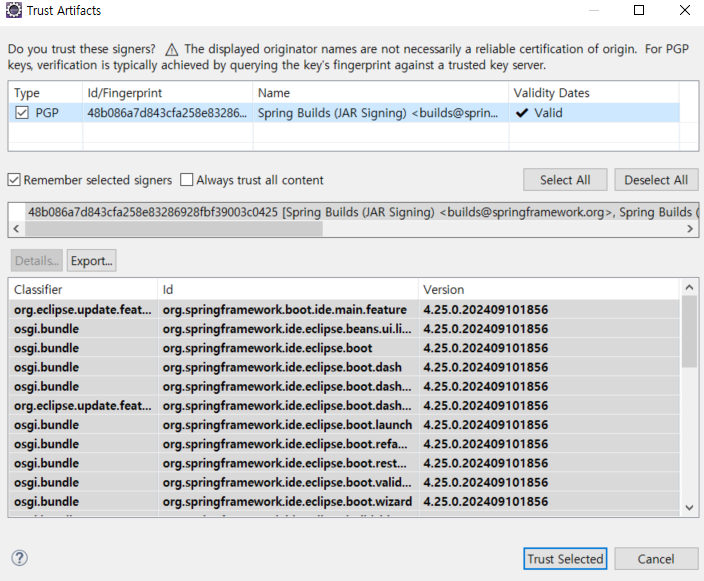Click the Classifier column header
The width and height of the screenshot is (704, 581).
pos(83,290)
